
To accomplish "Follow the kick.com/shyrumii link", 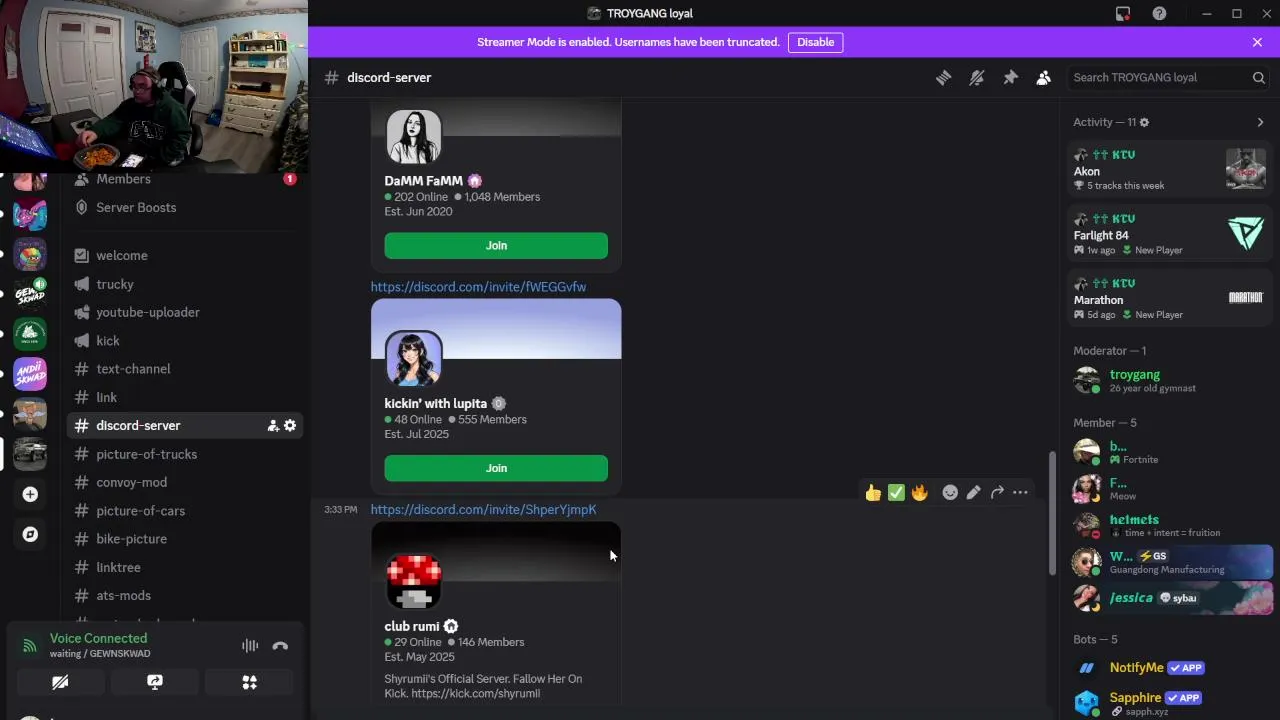I will tap(475, 693).
